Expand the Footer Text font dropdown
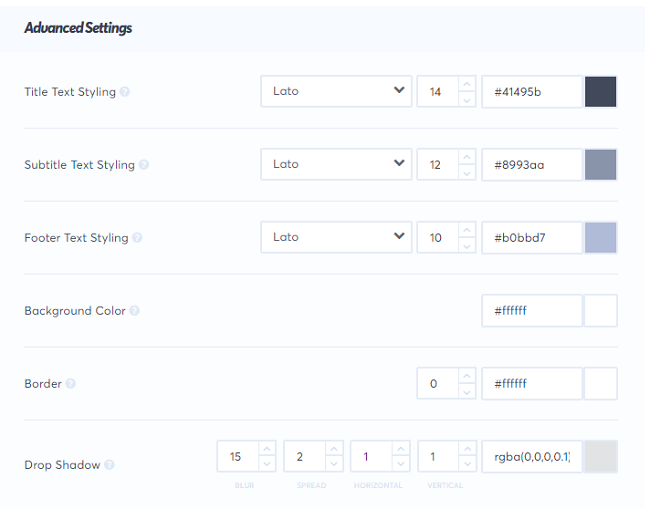This screenshot has width=650, height=509. coord(336,237)
